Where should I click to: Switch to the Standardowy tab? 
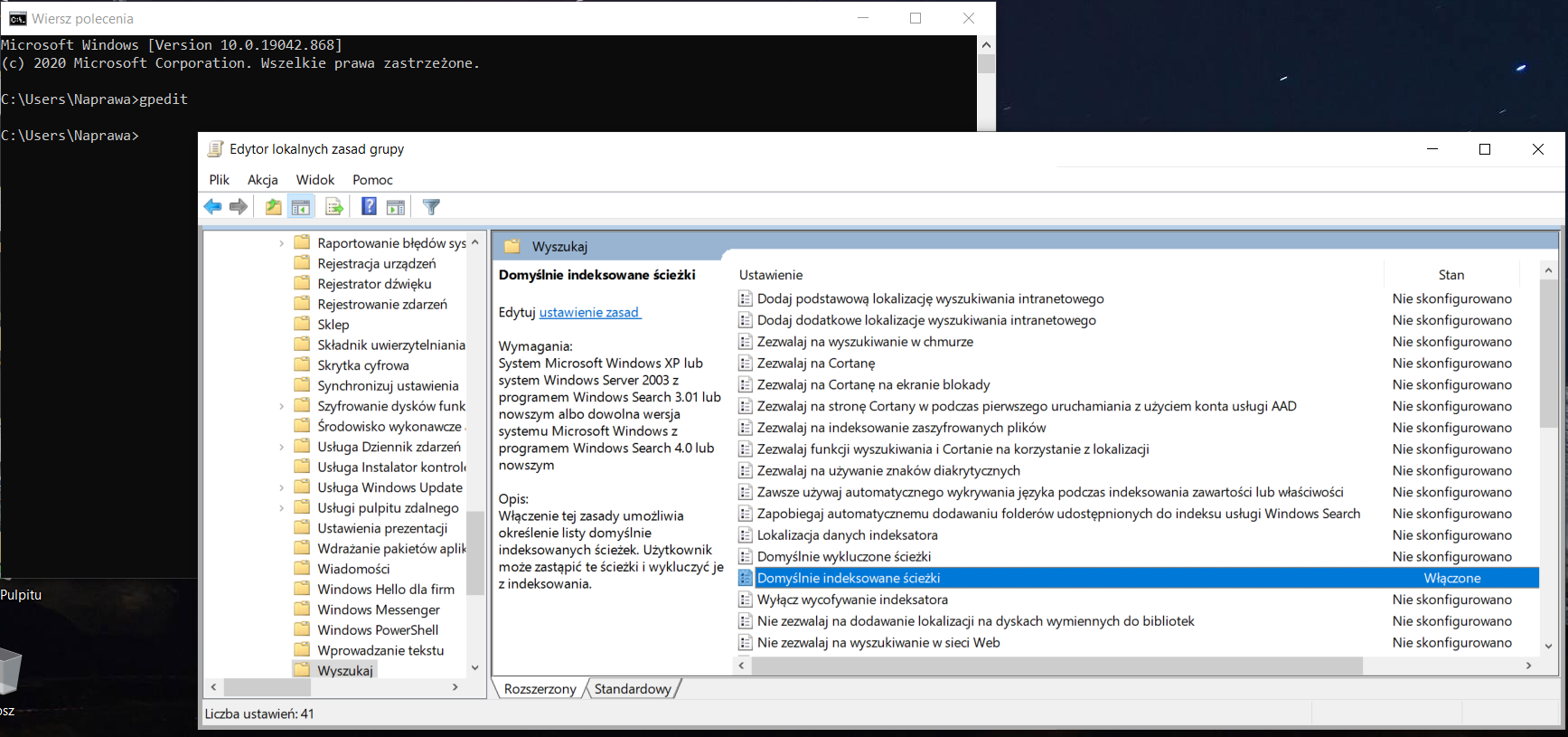pyautogui.click(x=633, y=689)
